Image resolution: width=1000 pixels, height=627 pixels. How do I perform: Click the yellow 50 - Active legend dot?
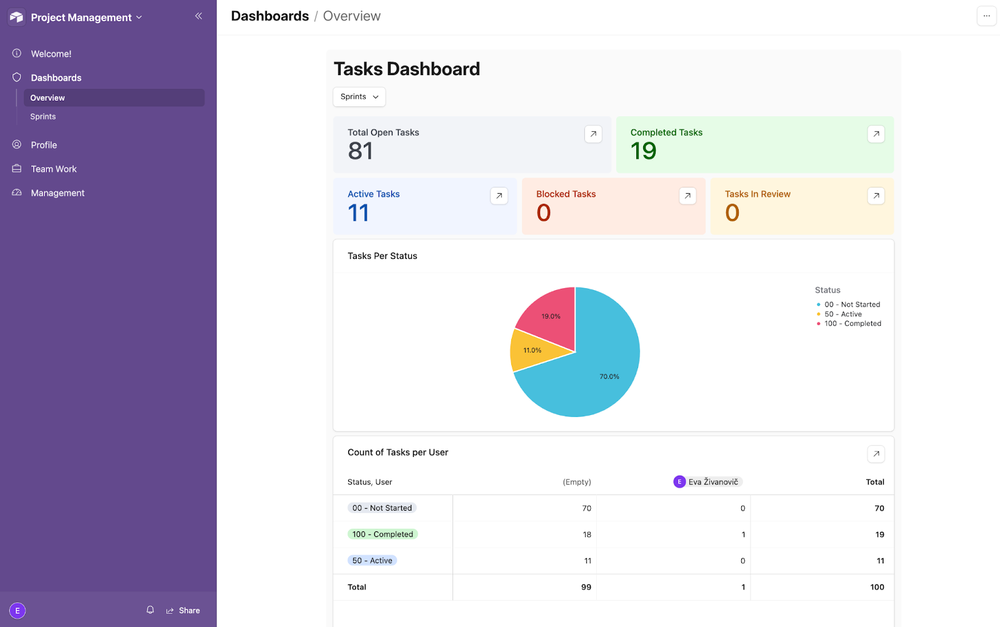click(818, 313)
